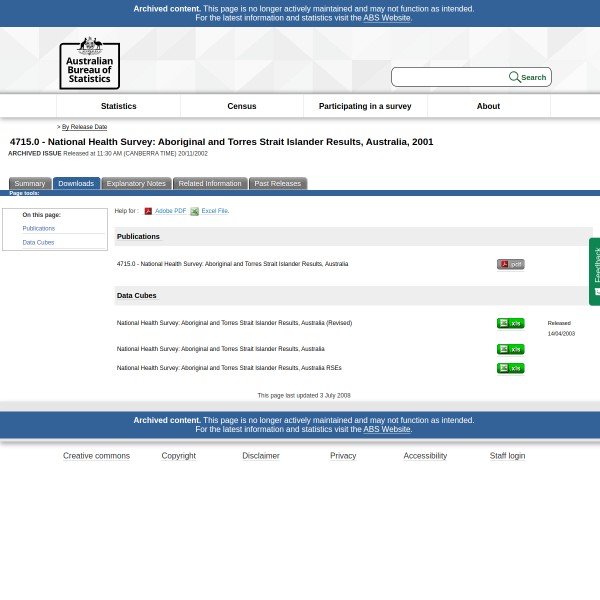
Task: Open the Past Releases tab
Action: point(277,183)
